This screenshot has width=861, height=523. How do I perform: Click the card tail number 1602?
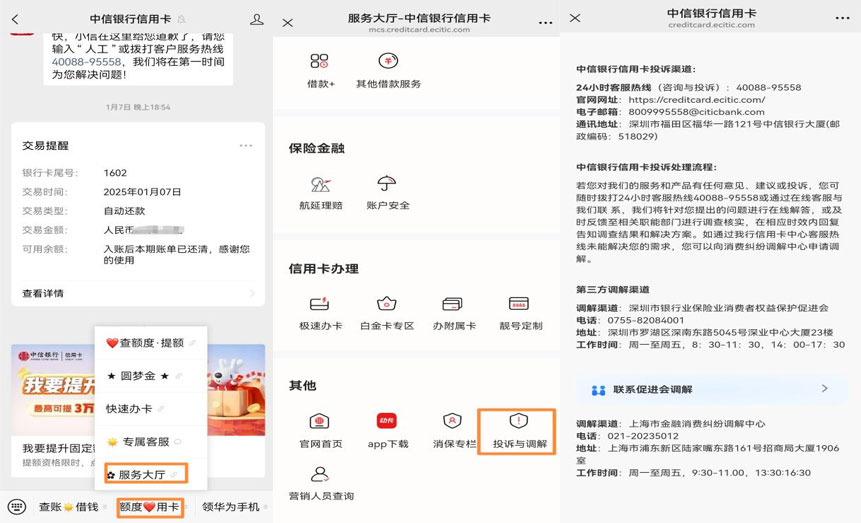[115, 173]
